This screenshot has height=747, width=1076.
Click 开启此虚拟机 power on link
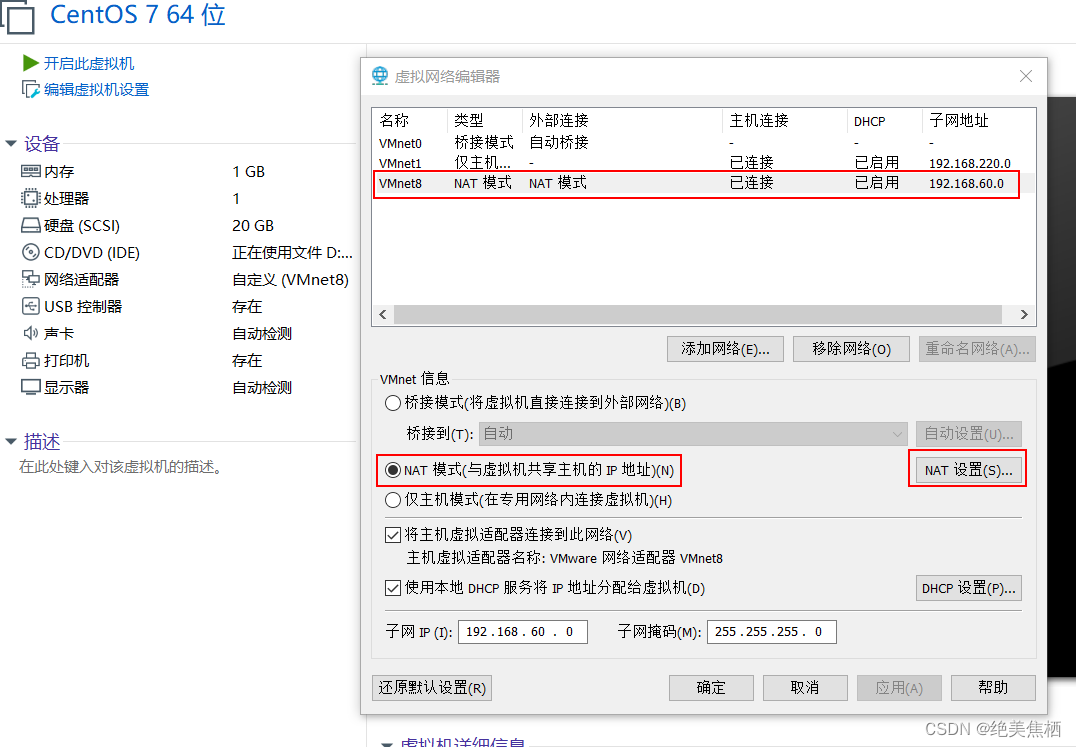point(89,64)
